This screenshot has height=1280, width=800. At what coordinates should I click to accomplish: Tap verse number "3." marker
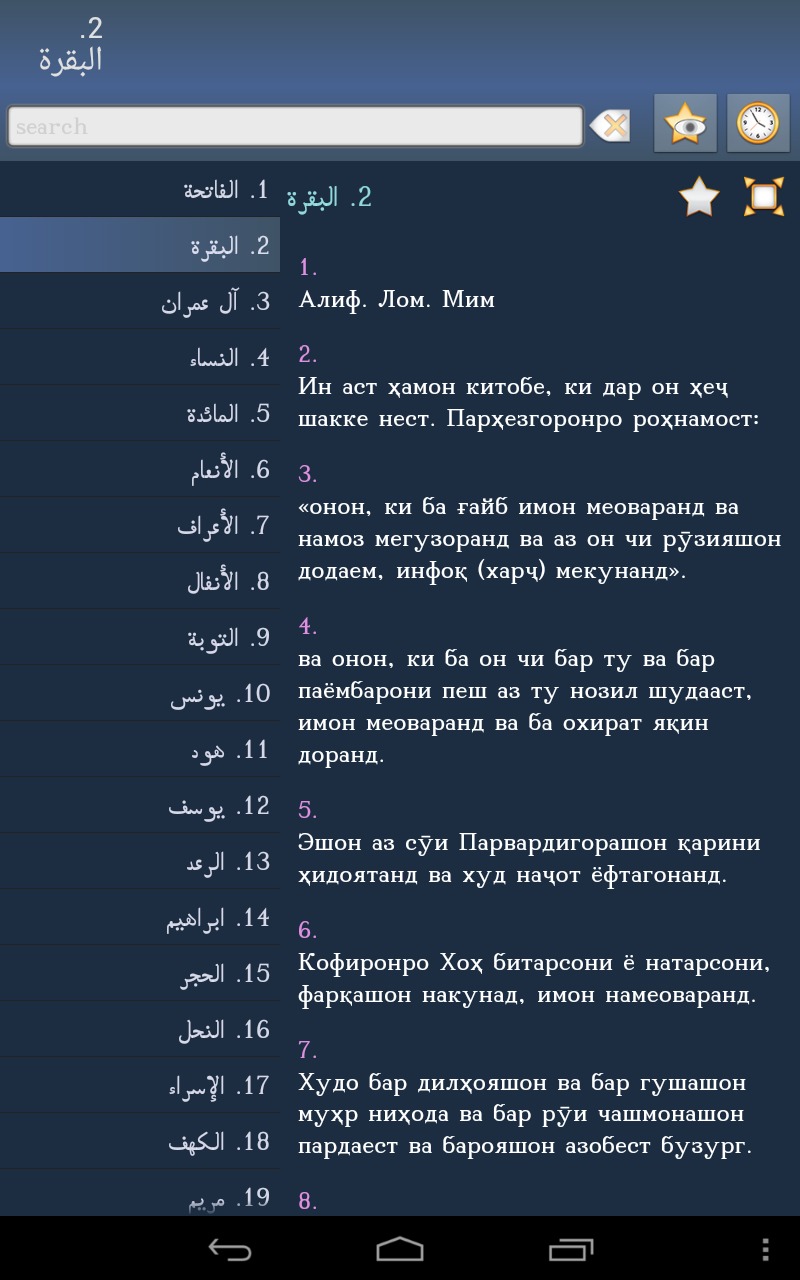click(x=308, y=474)
